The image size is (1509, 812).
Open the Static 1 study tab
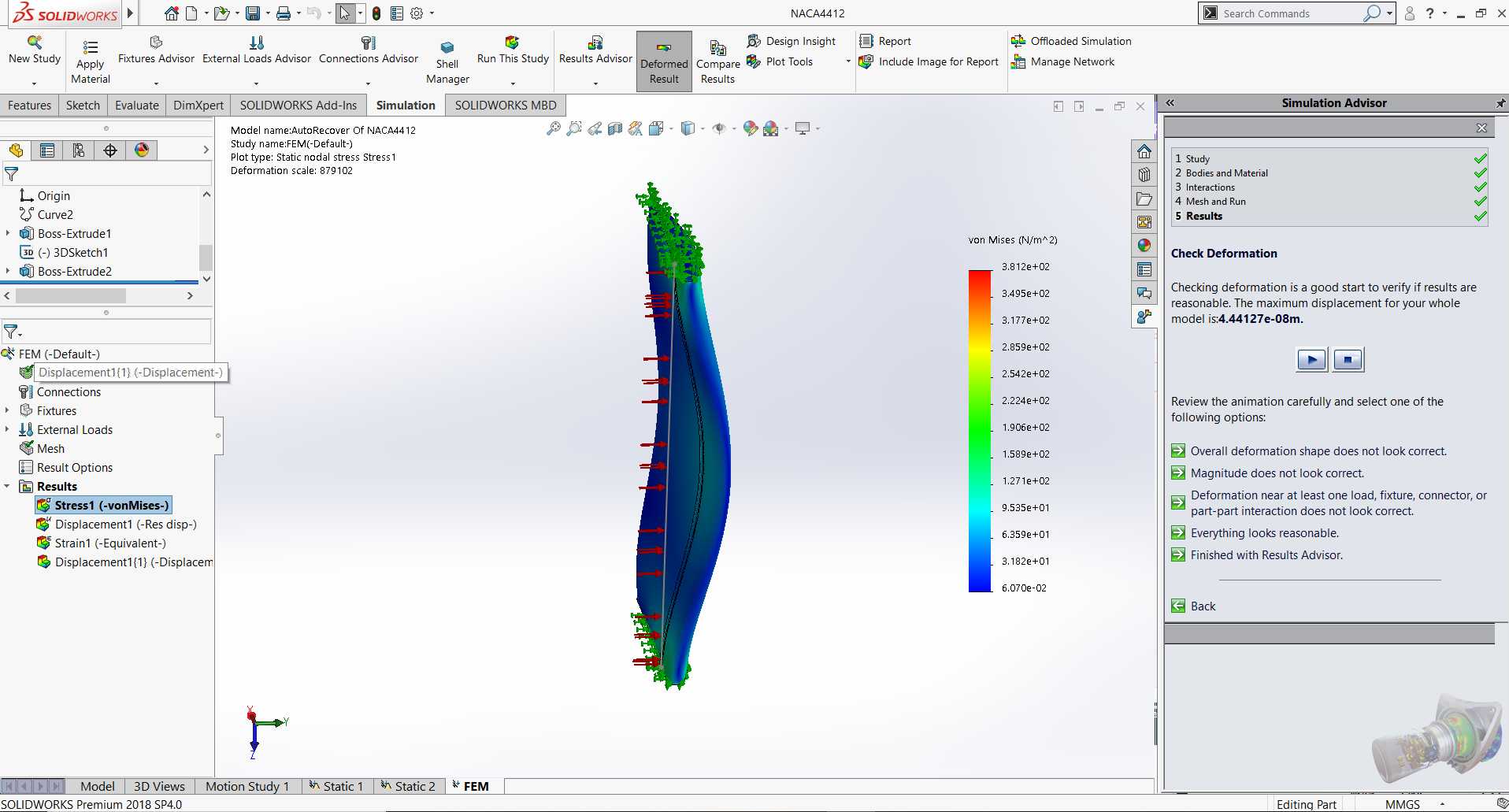point(337,786)
